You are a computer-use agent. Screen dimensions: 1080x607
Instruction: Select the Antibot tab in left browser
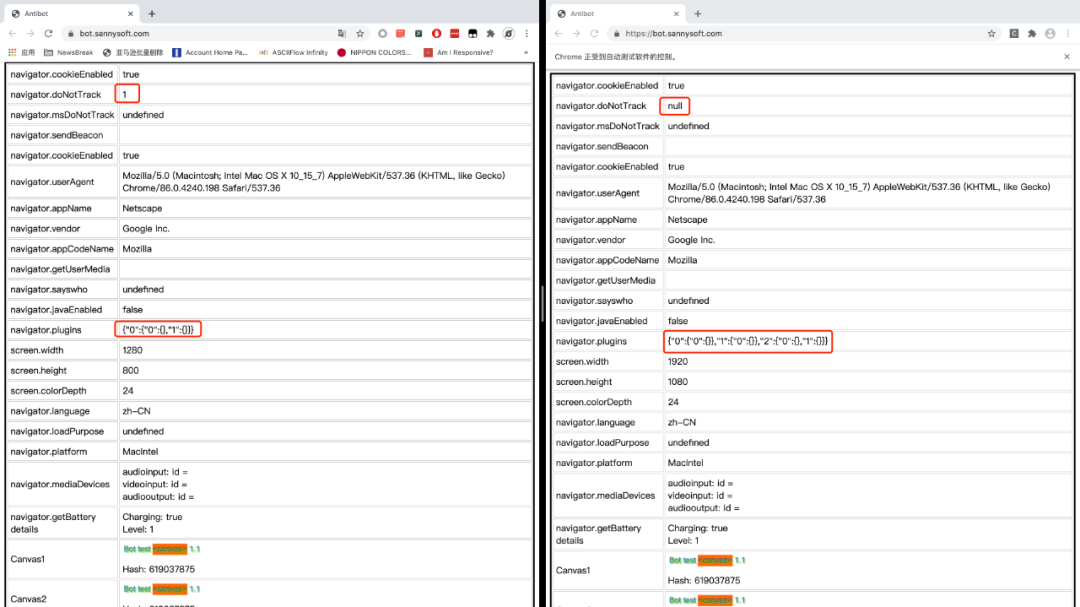(72, 13)
